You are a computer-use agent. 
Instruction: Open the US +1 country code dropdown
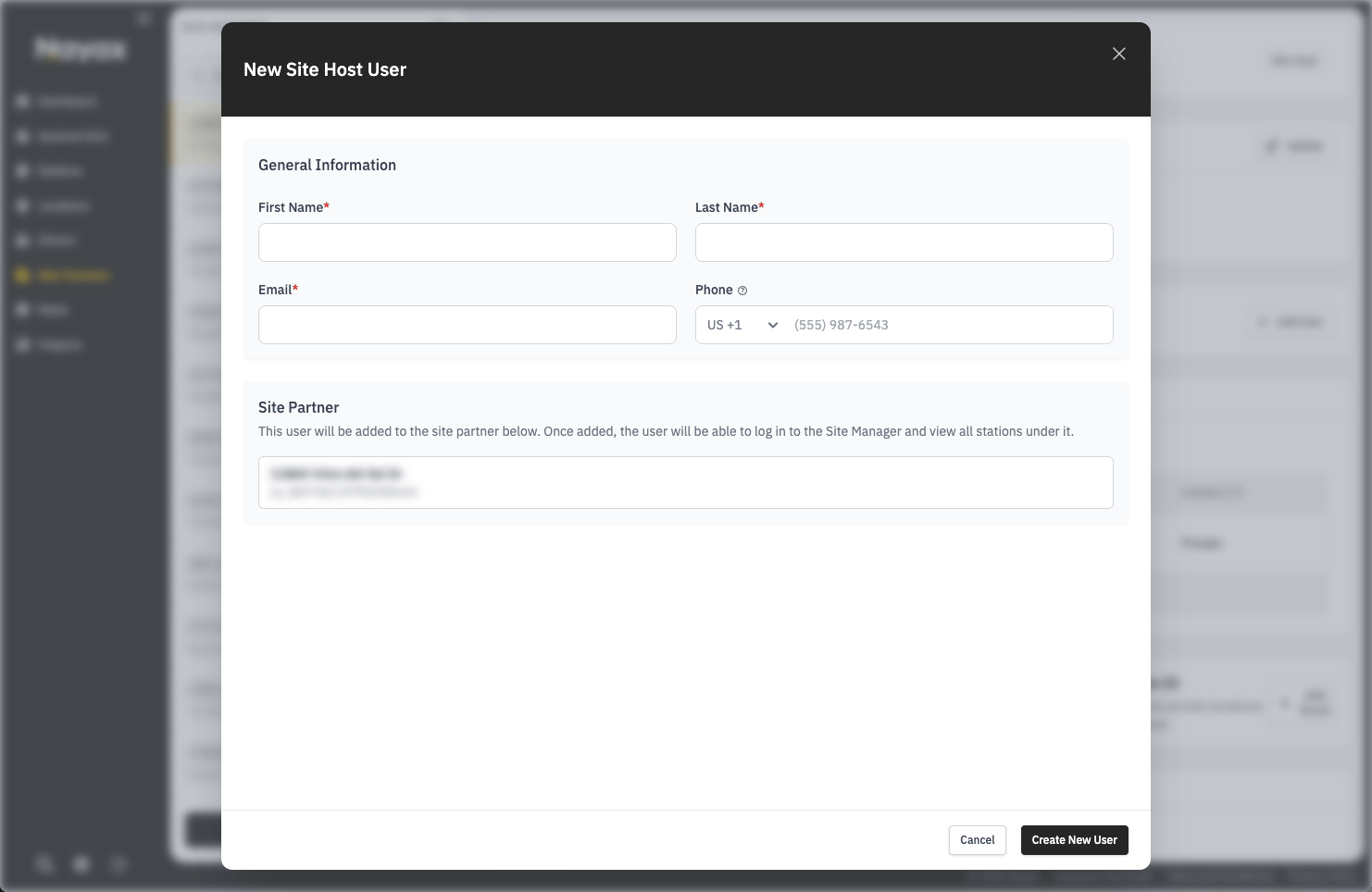coord(742,325)
